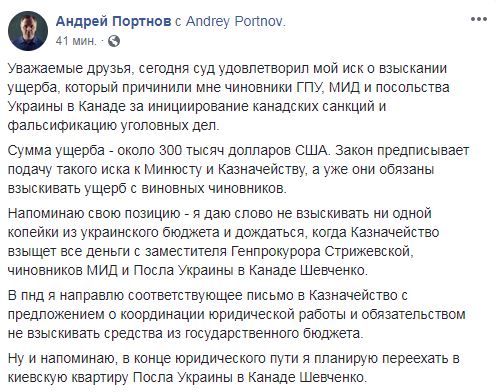Open the tagged Andrey Portnov profile link
This screenshot has height=392, width=496.
pyautogui.click(x=236, y=22)
